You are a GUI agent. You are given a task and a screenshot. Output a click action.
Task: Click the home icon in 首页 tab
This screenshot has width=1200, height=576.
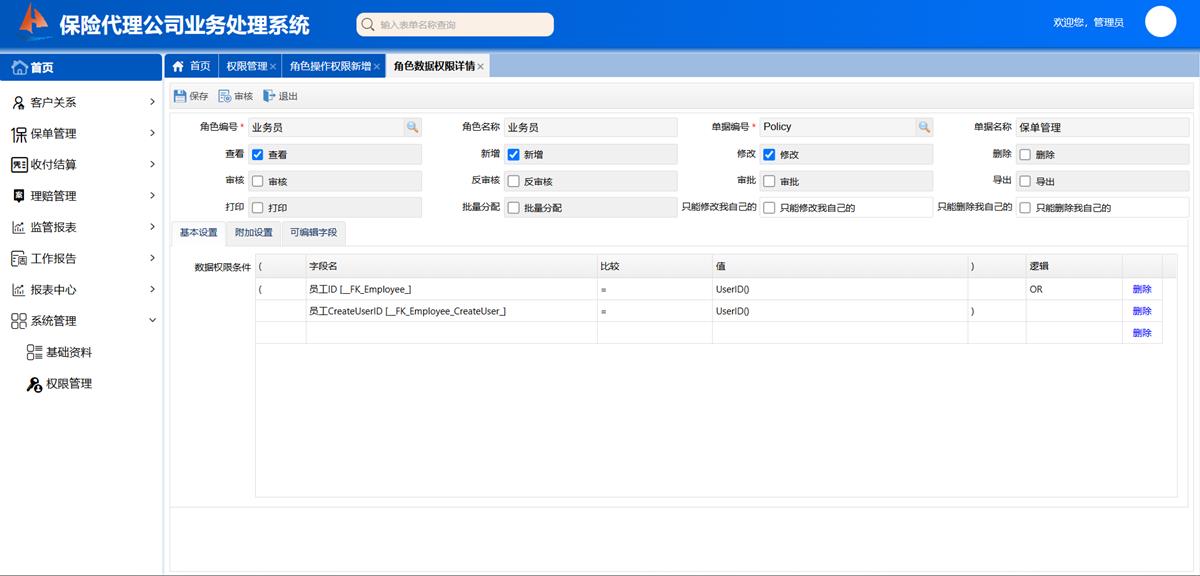[x=178, y=66]
